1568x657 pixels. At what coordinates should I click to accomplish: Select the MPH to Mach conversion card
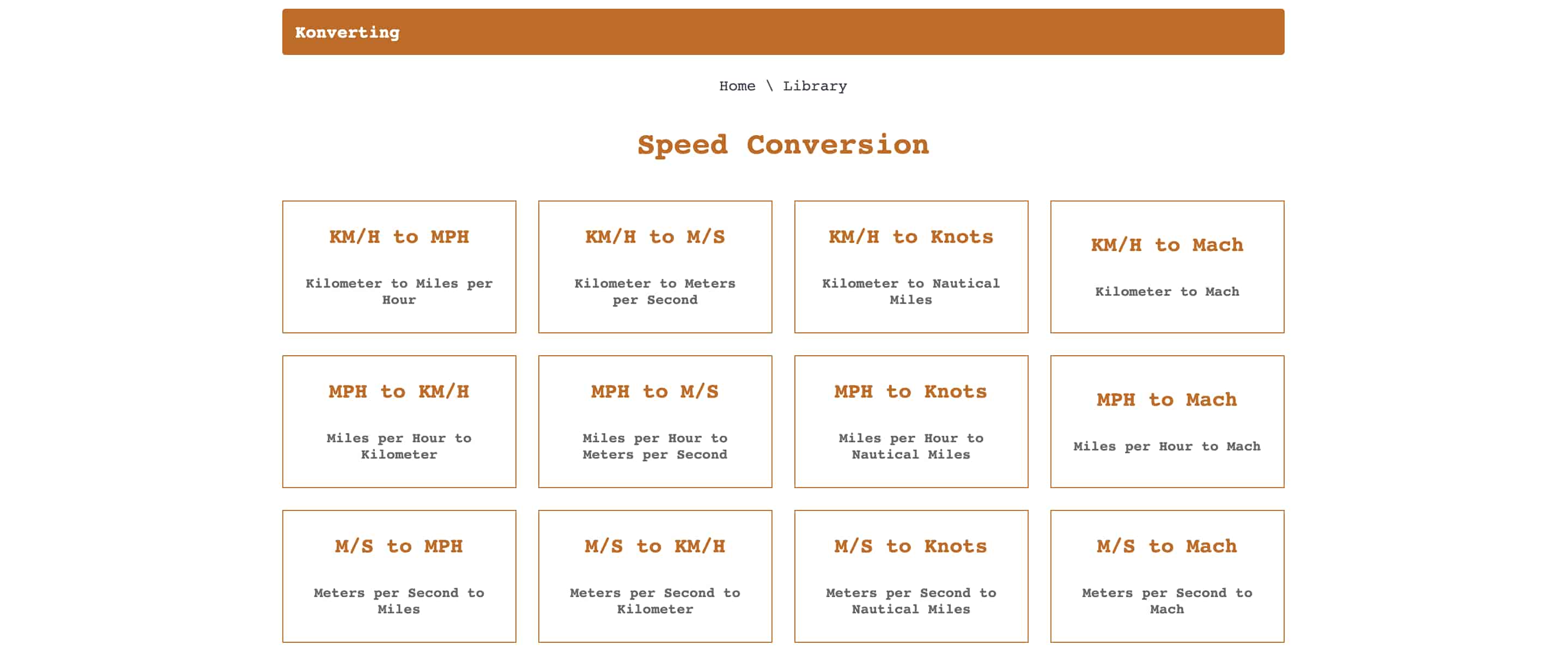point(1166,420)
